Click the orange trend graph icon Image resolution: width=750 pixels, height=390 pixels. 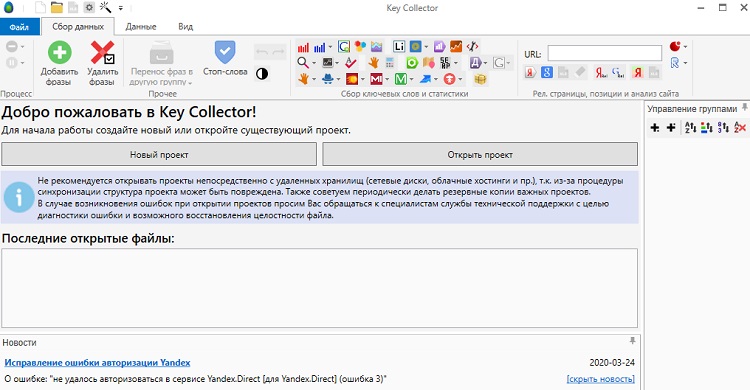(456, 46)
